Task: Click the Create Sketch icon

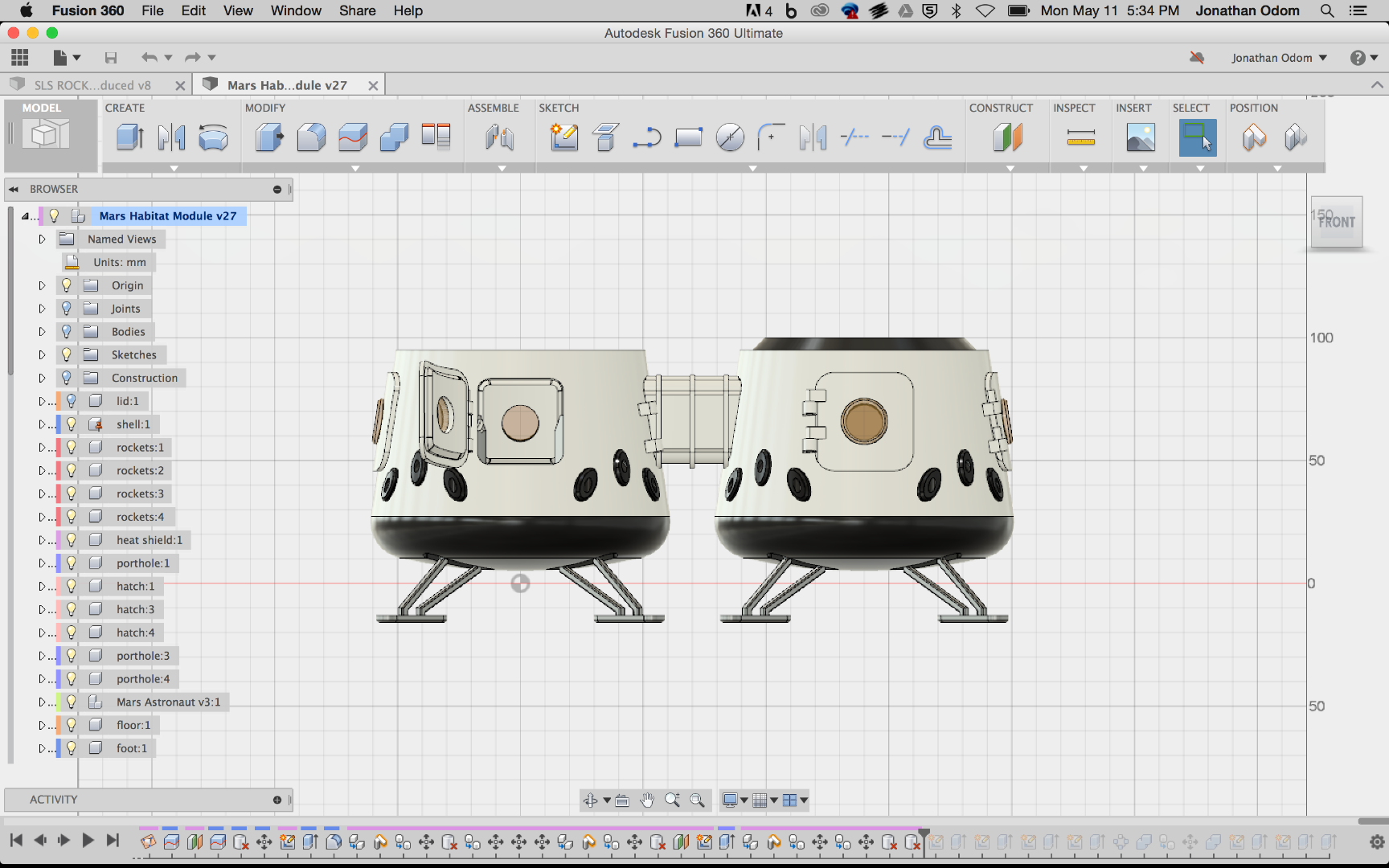Action: [x=564, y=137]
